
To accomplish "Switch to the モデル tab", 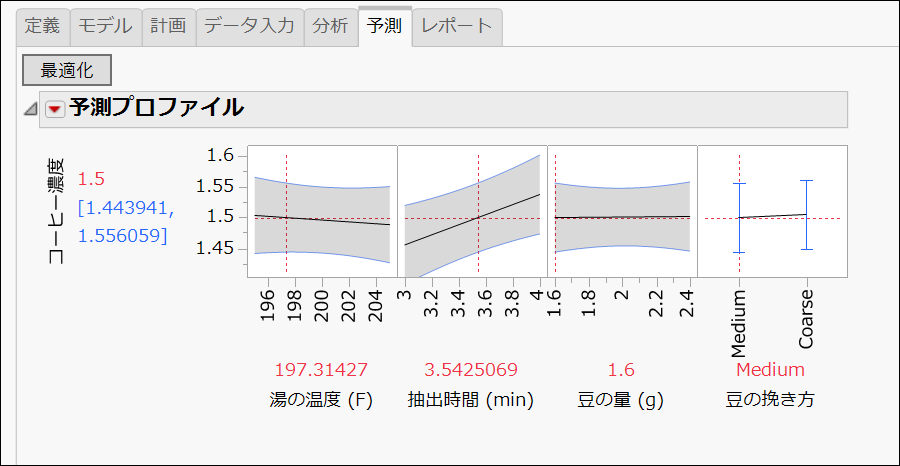I will (x=106, y=27).
